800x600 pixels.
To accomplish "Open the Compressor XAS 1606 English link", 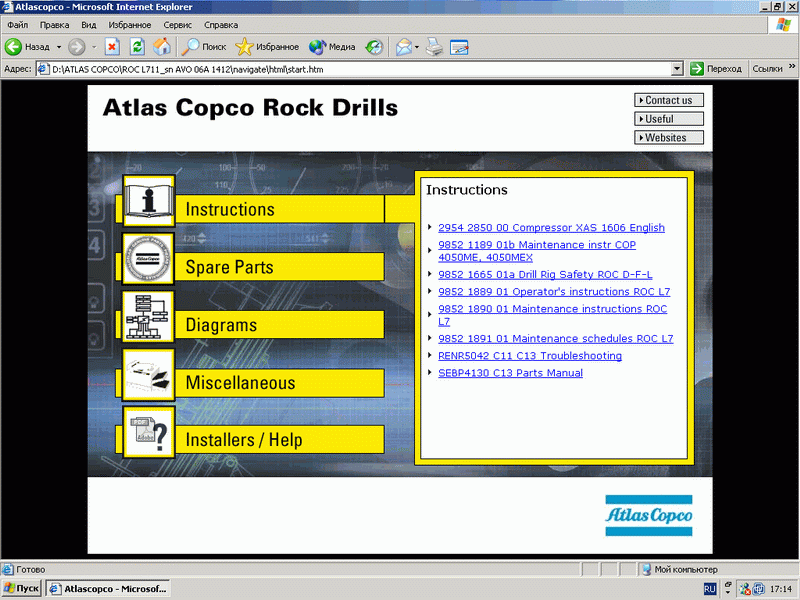I will point(551,227).
